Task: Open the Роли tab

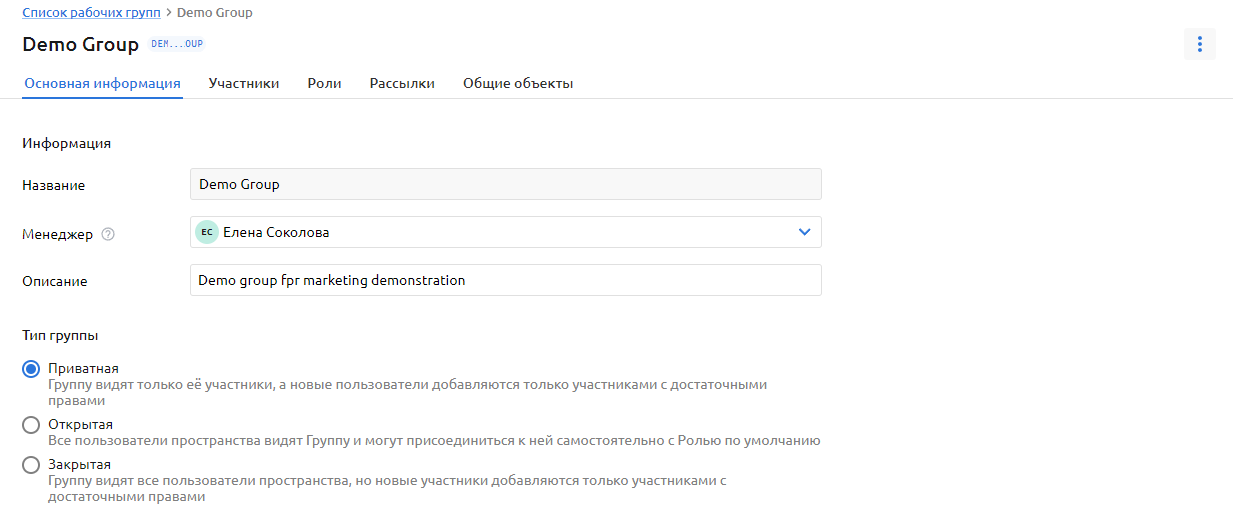Action: (x=324, y=84)
